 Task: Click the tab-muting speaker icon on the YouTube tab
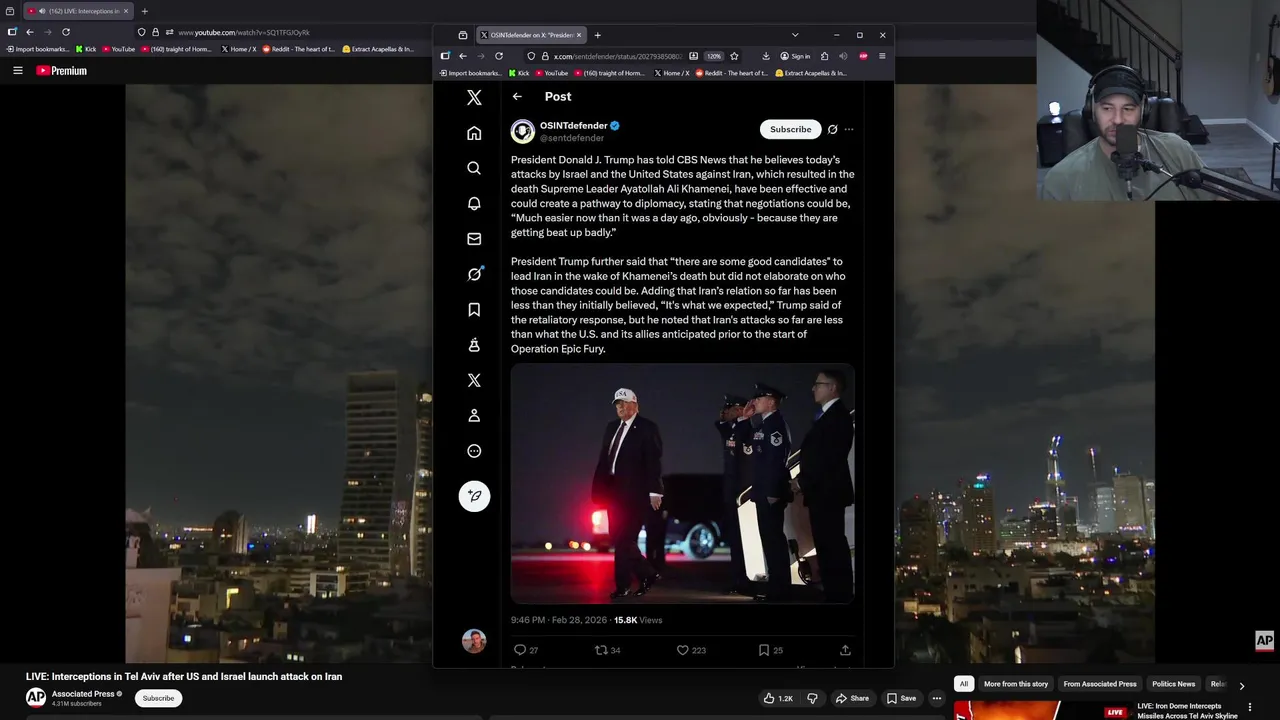(x=42, y=11)
